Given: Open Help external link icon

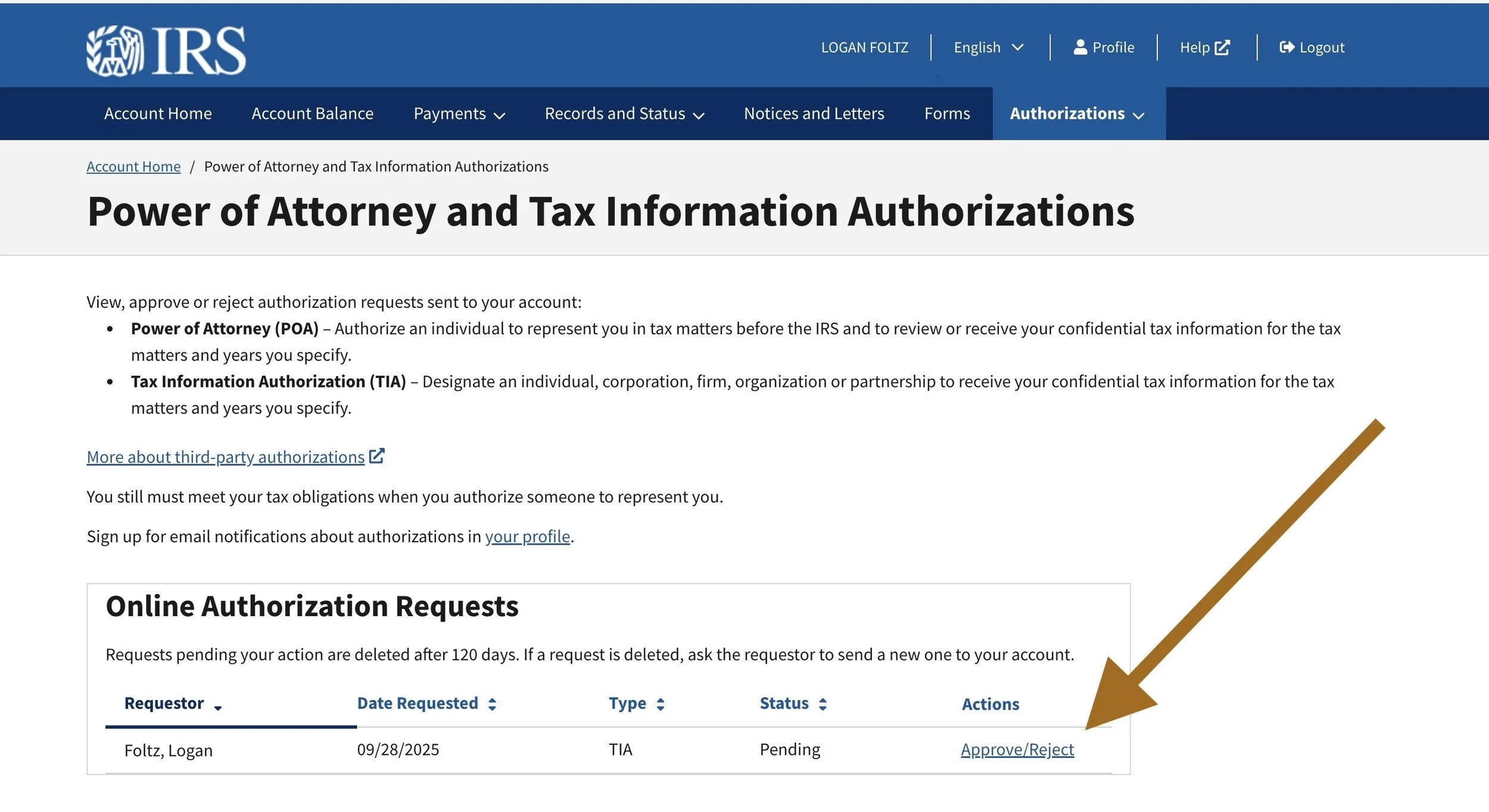Looking at the screenshot, I should point(1222,47).
